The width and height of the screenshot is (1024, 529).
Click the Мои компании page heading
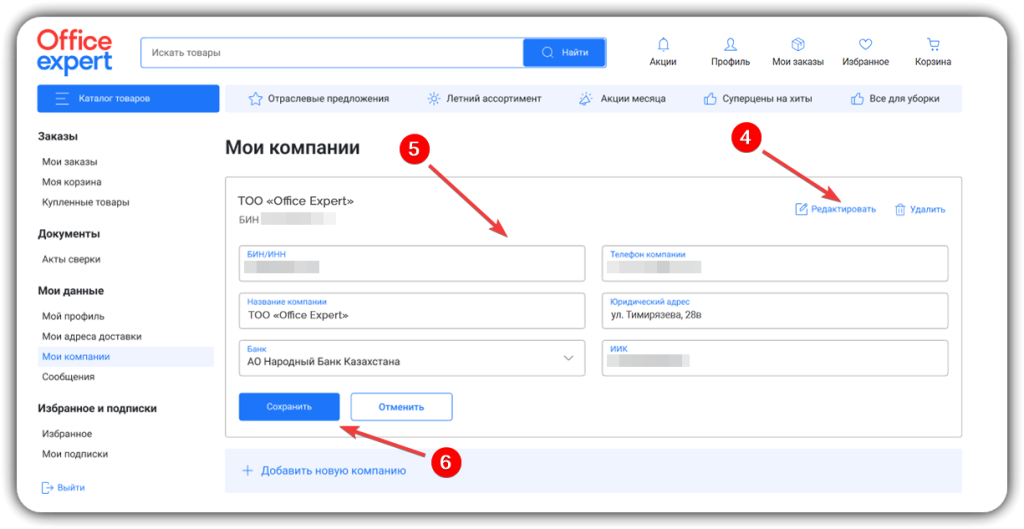(293, 147)
